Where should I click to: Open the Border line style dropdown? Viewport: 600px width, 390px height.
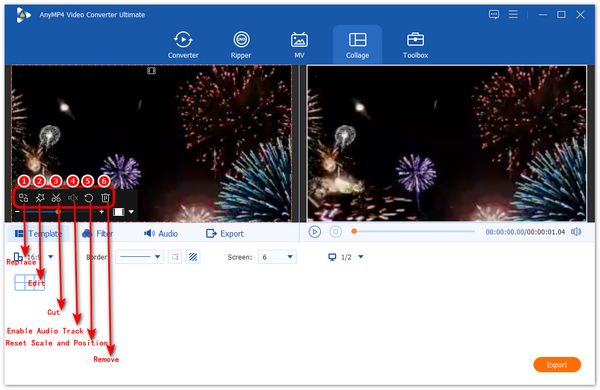[140, 257]
